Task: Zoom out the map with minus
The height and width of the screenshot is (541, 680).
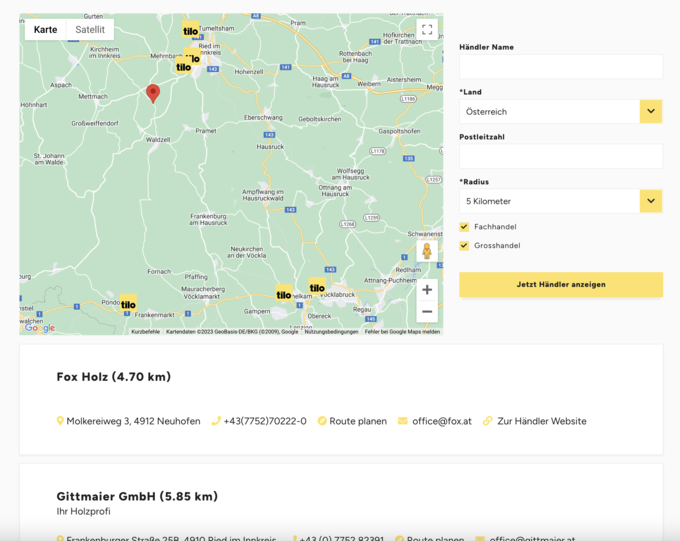Action: coord(427,311)
